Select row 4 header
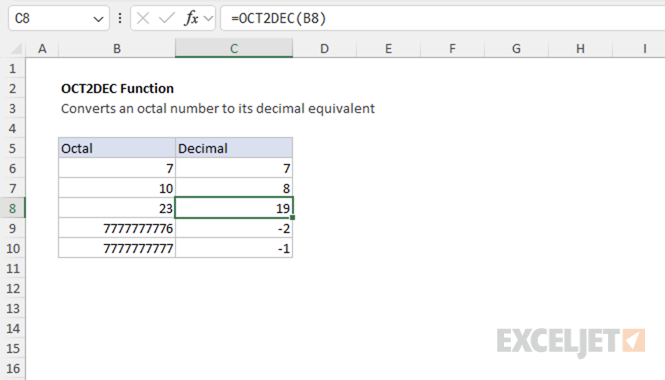665x380 pixels. coord(13,128)
